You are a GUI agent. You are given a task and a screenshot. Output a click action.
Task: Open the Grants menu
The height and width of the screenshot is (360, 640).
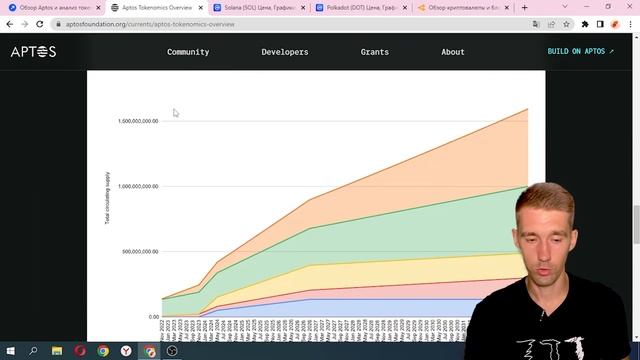click(374, 52)
